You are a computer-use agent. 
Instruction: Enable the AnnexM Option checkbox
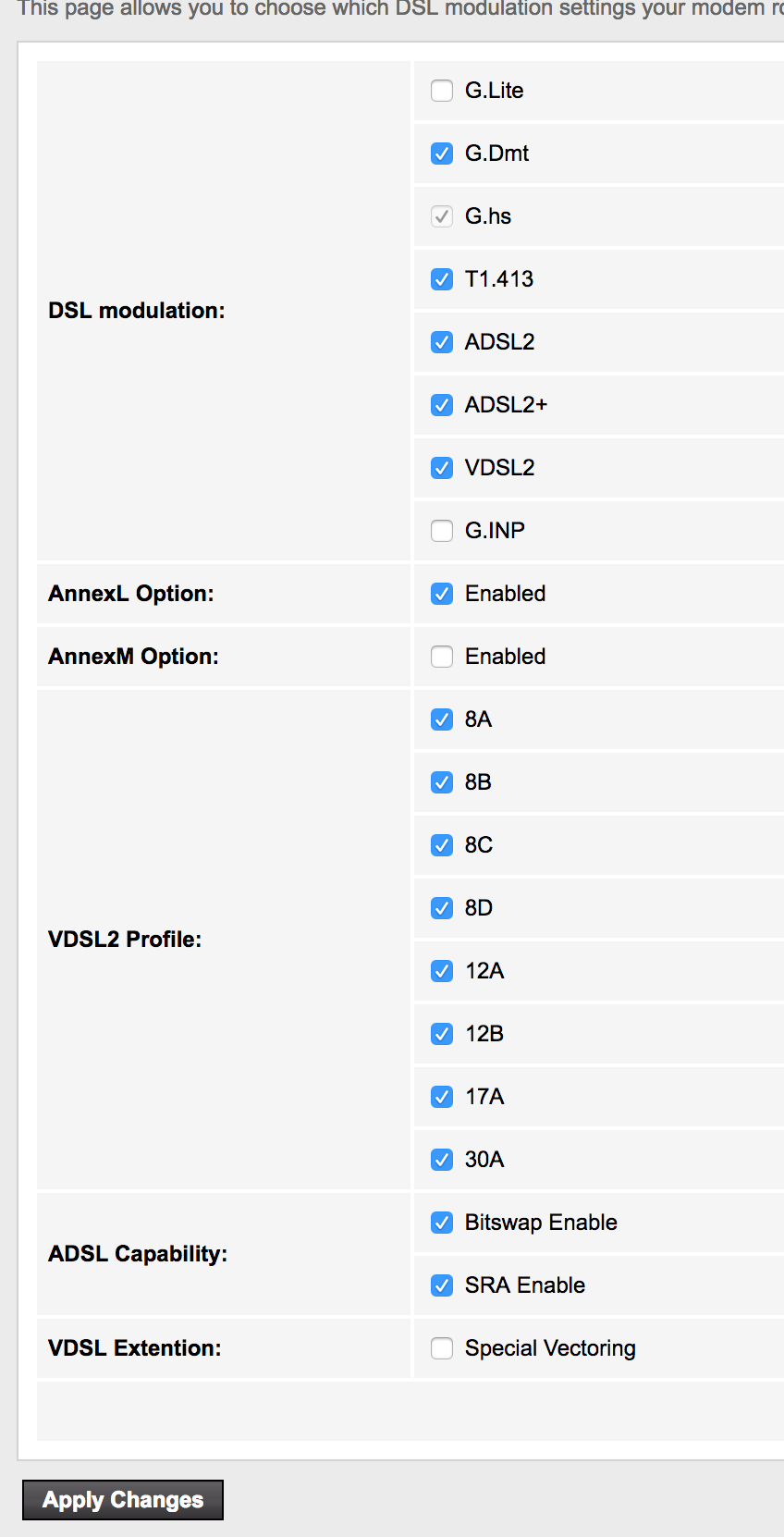442,657
